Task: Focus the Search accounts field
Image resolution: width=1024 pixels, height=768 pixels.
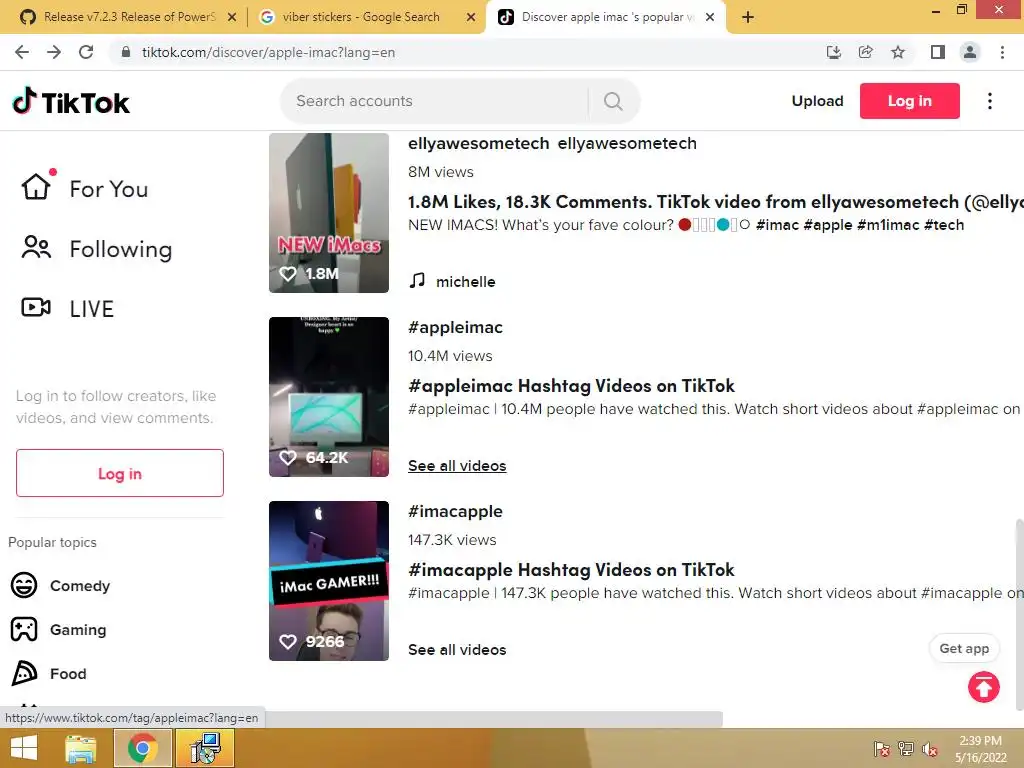Action: pyautogui.click(x=434, y=101)
